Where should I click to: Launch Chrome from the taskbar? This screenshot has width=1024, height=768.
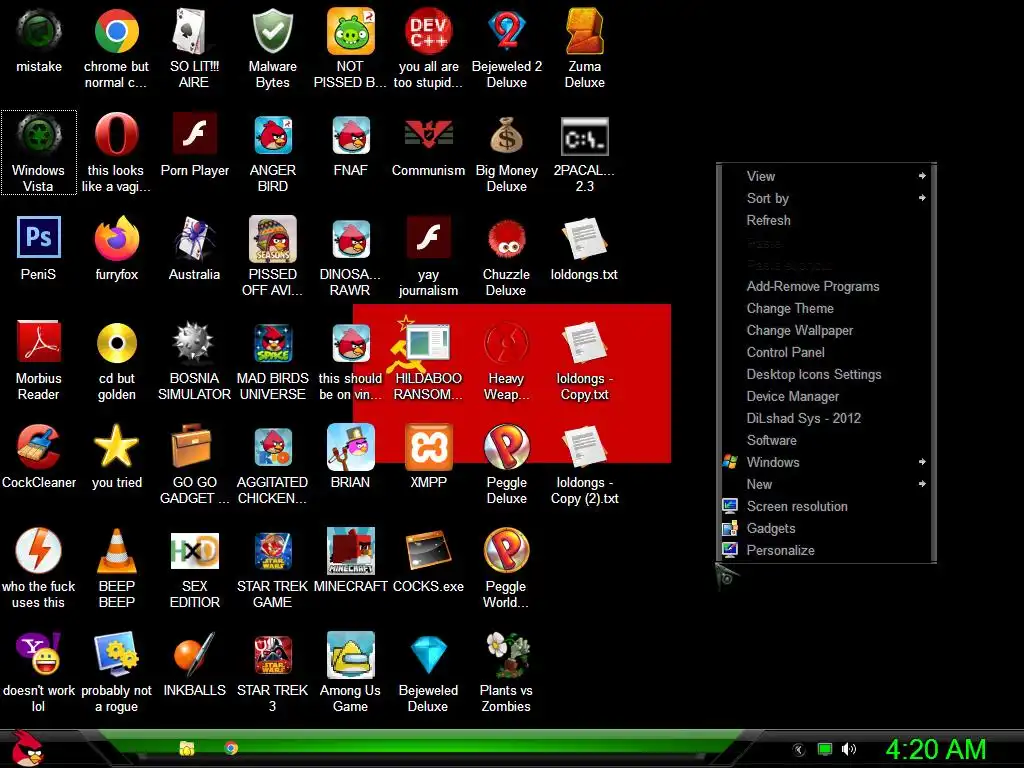point(231,748)
